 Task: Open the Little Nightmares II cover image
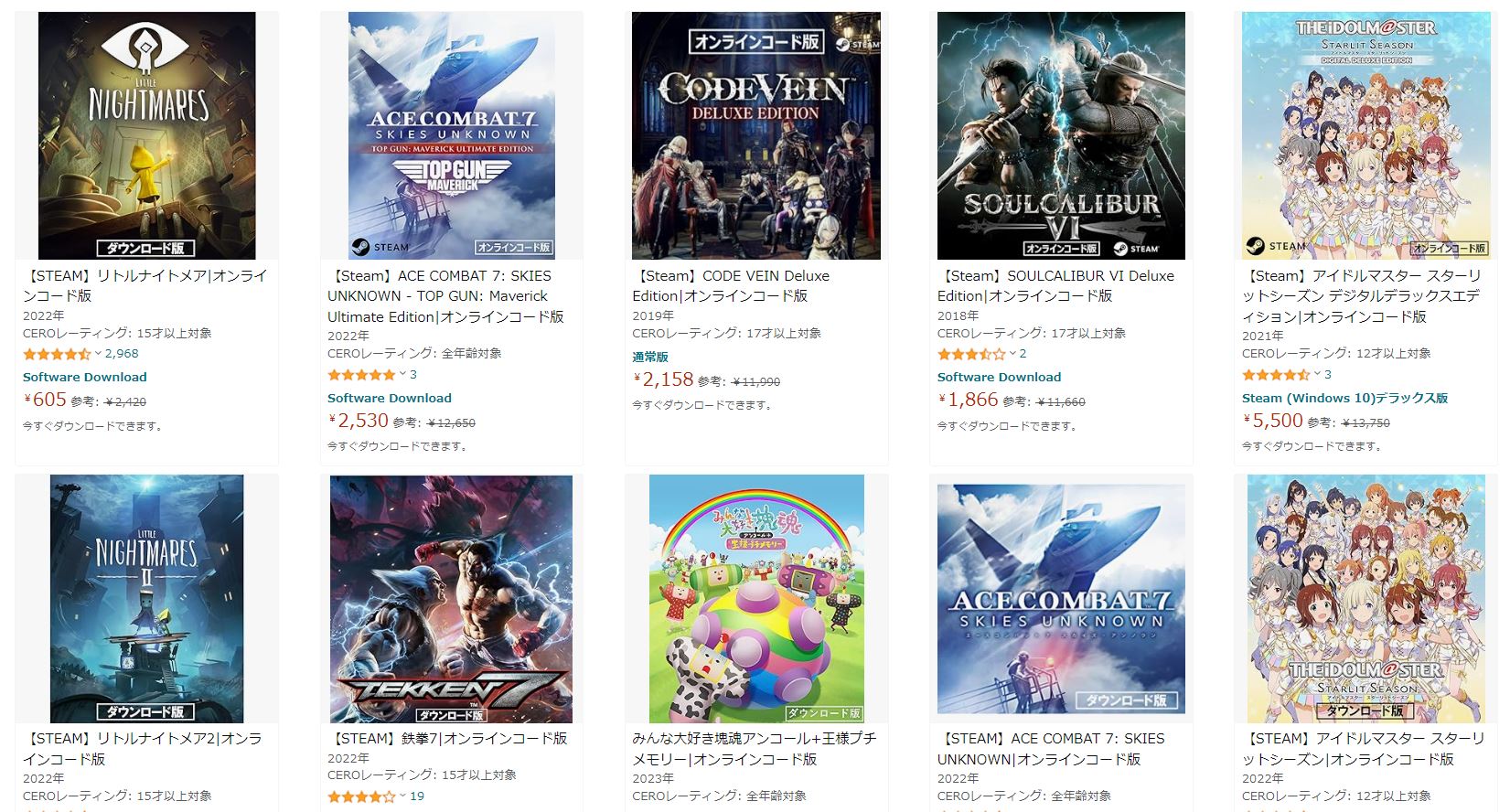pyautogui.click(x=146, y=599)
